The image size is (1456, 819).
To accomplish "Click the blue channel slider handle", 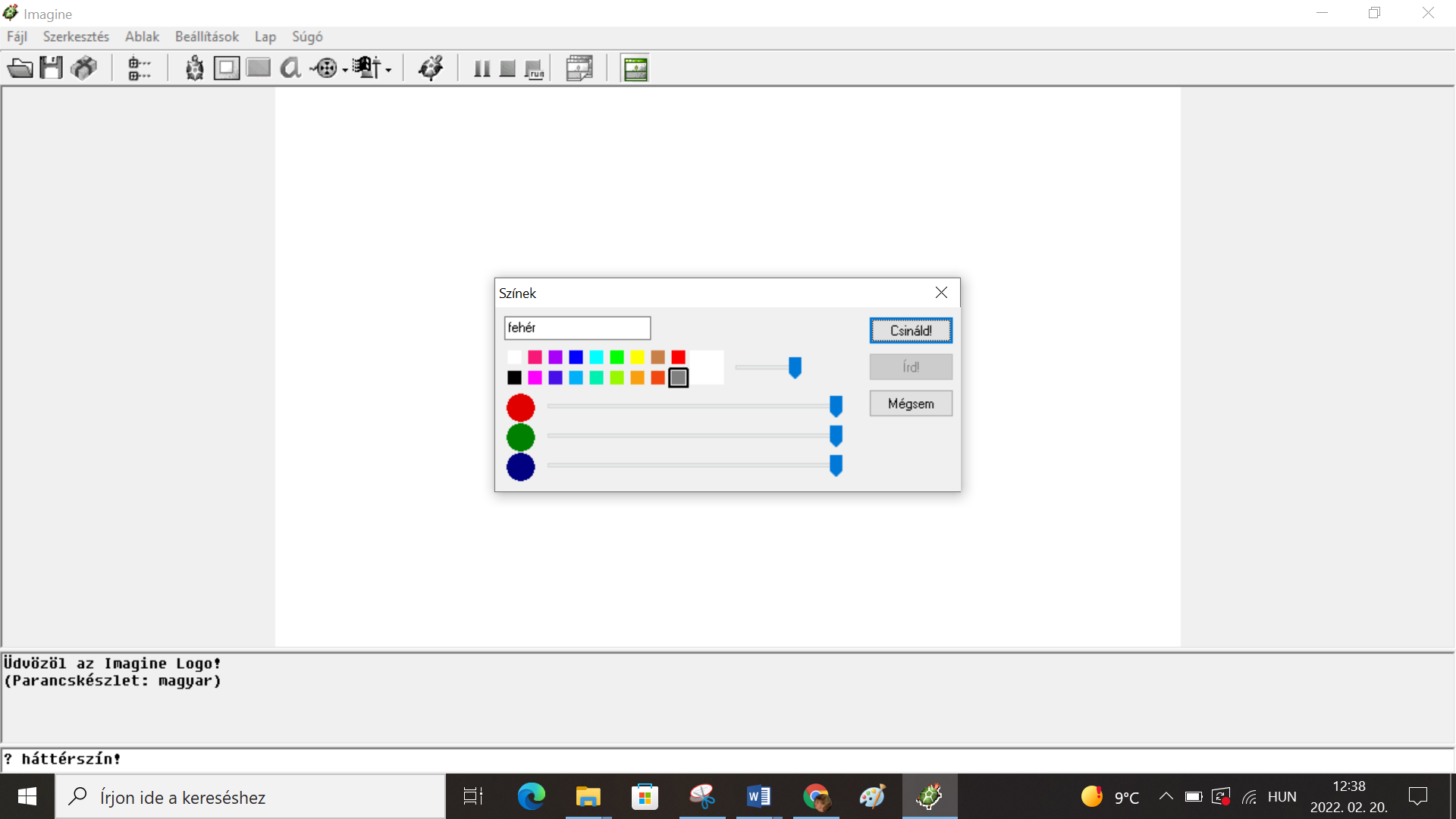I will point(836,466).
